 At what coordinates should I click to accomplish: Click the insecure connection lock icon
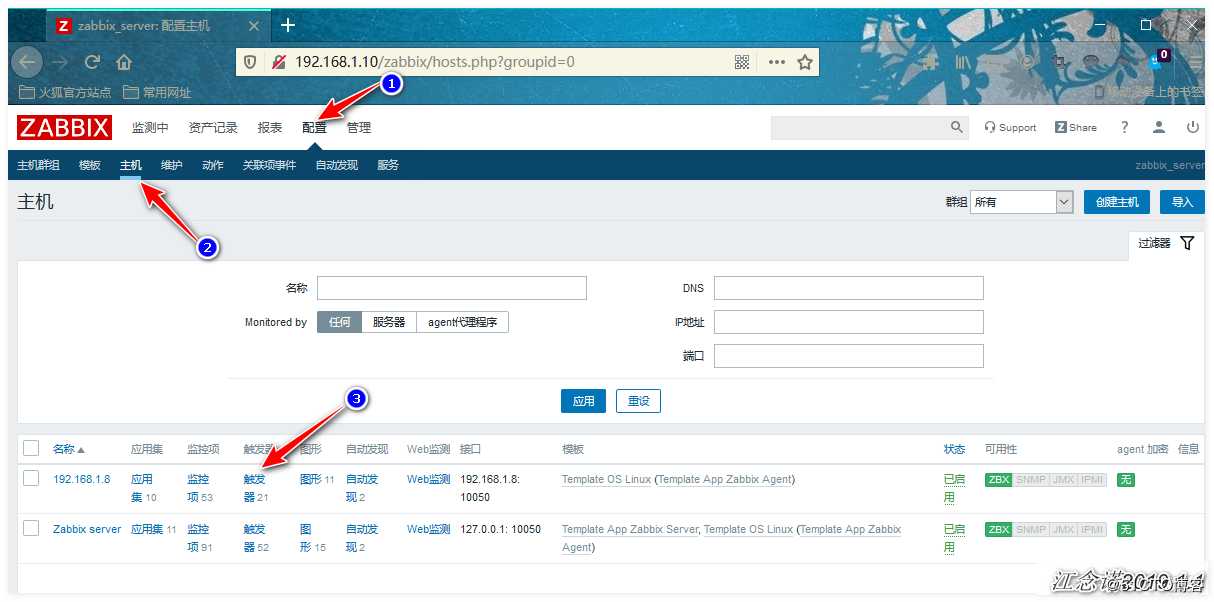pos(278,62)
